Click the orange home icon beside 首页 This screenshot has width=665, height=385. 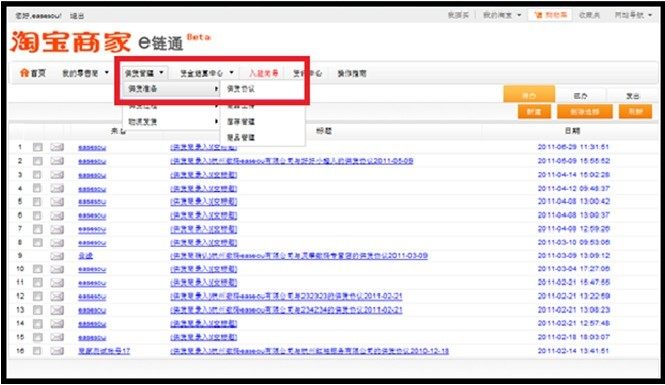(x=24, y=73)
